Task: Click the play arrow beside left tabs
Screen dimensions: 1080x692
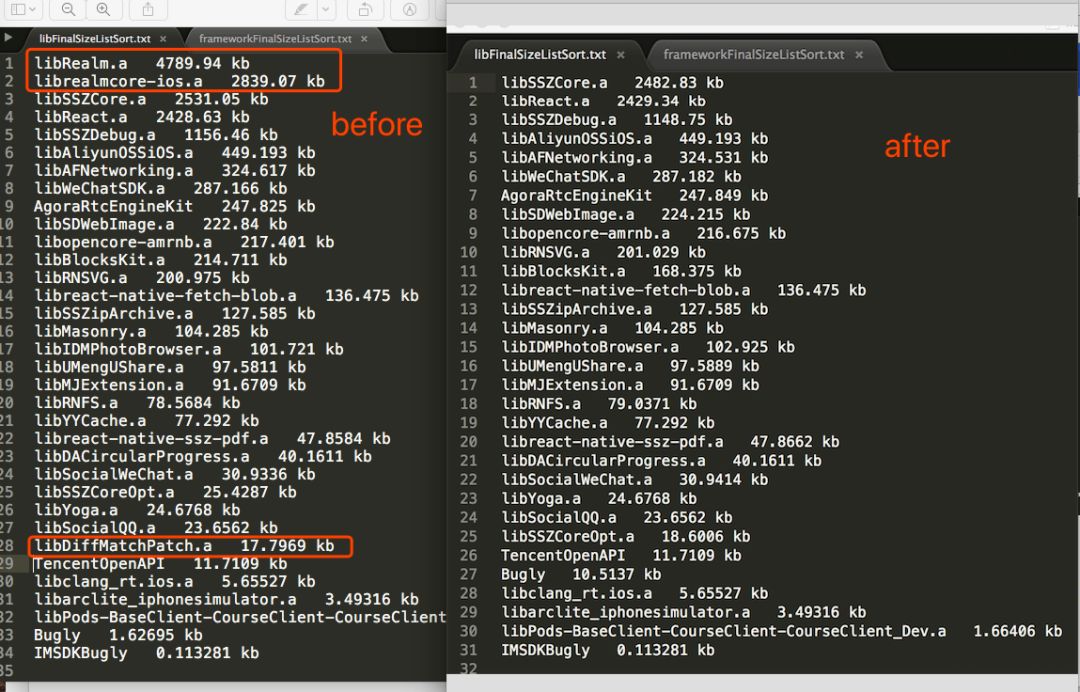Action: pos(8,37)
